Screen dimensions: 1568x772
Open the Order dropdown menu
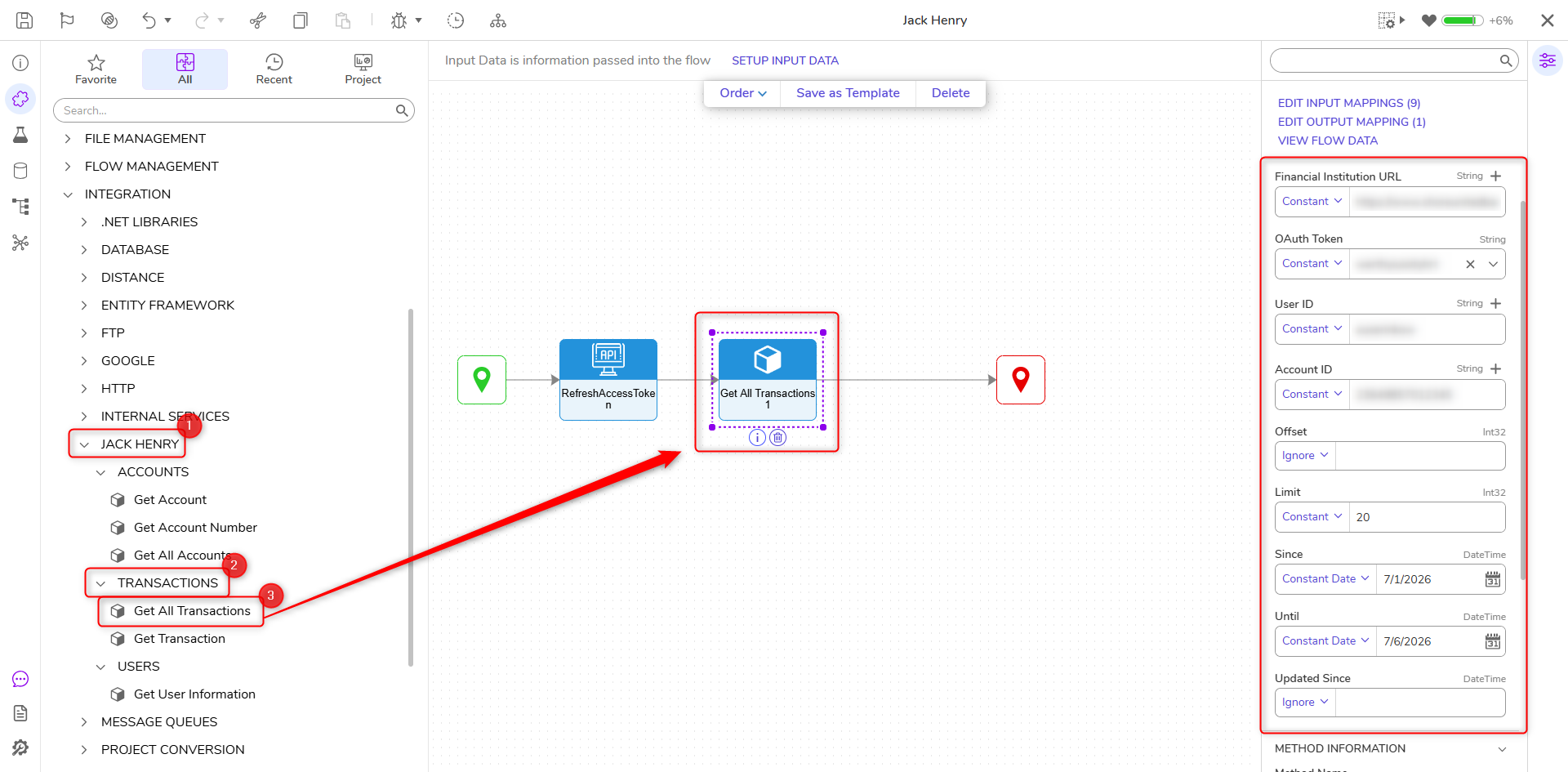pyautogui.click(x=742, y=93)
